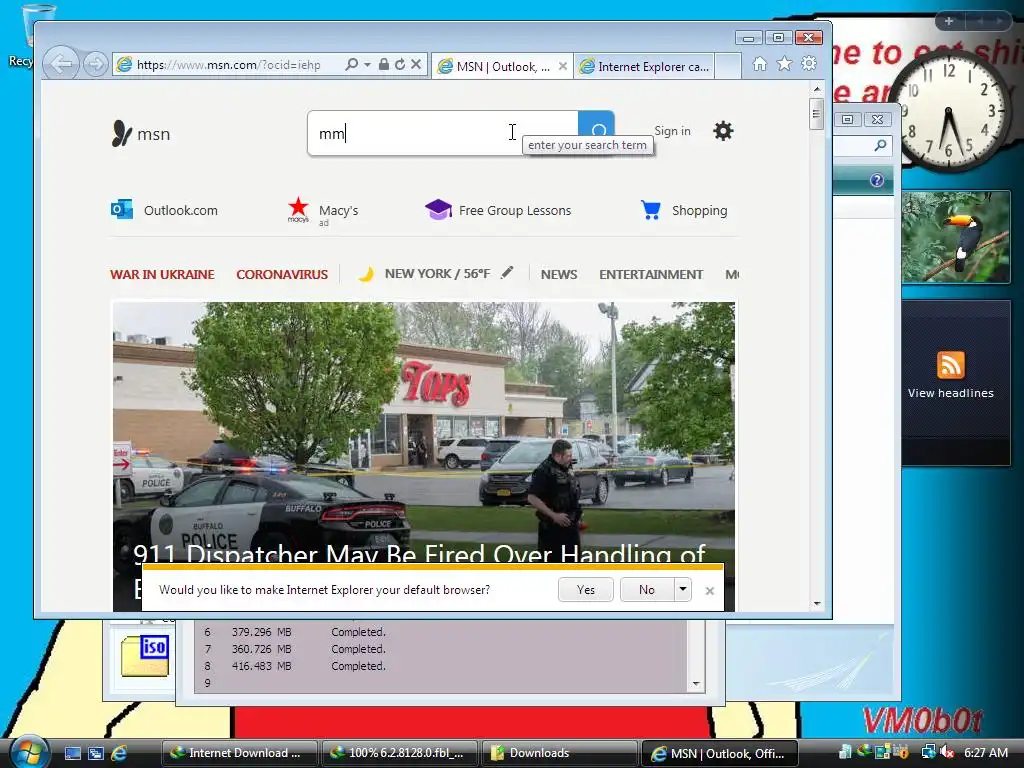
Task: Expand the dropdown arrow beside No button
Action: point(682,589)
